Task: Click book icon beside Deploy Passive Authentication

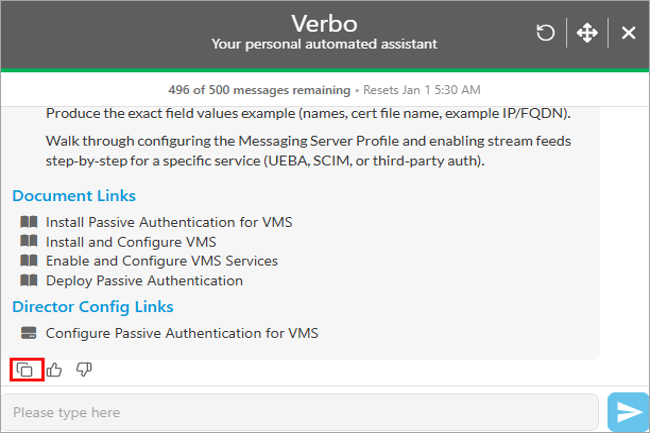Action: point(28,280)
